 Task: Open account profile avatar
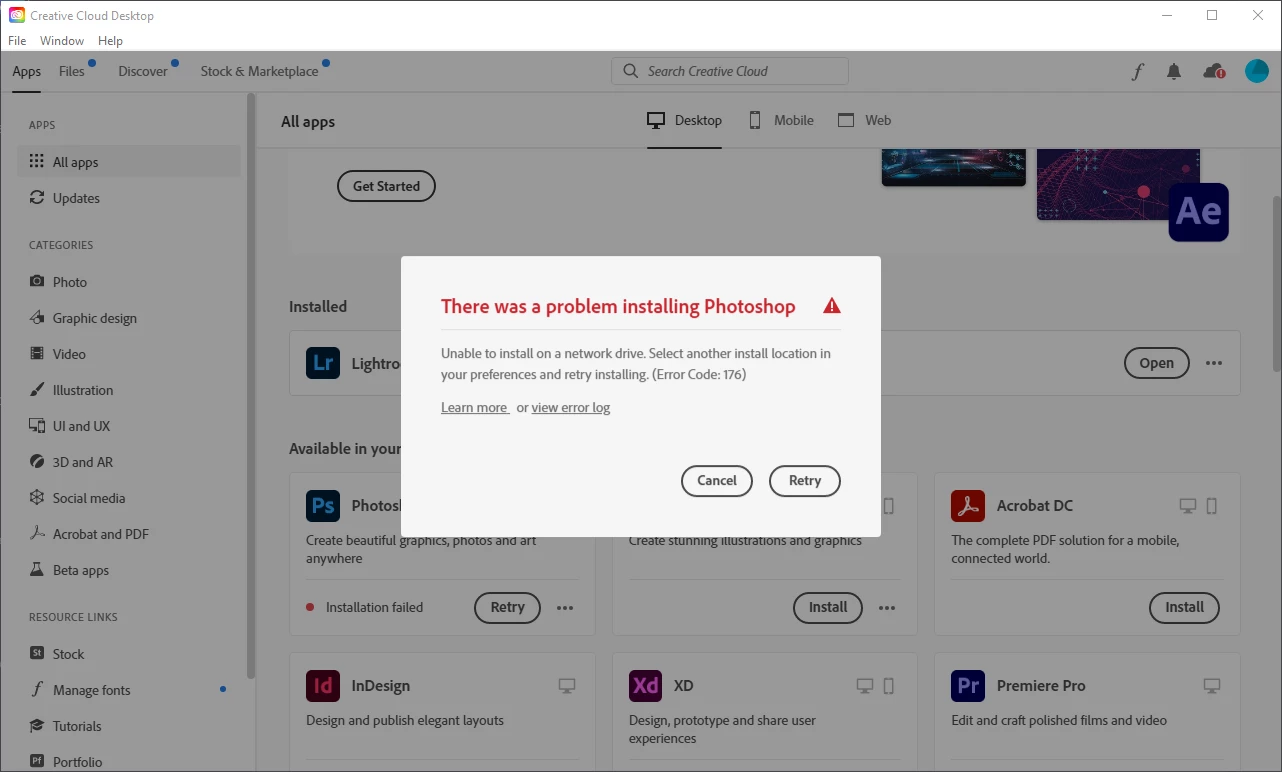(x=1257, y=71)
